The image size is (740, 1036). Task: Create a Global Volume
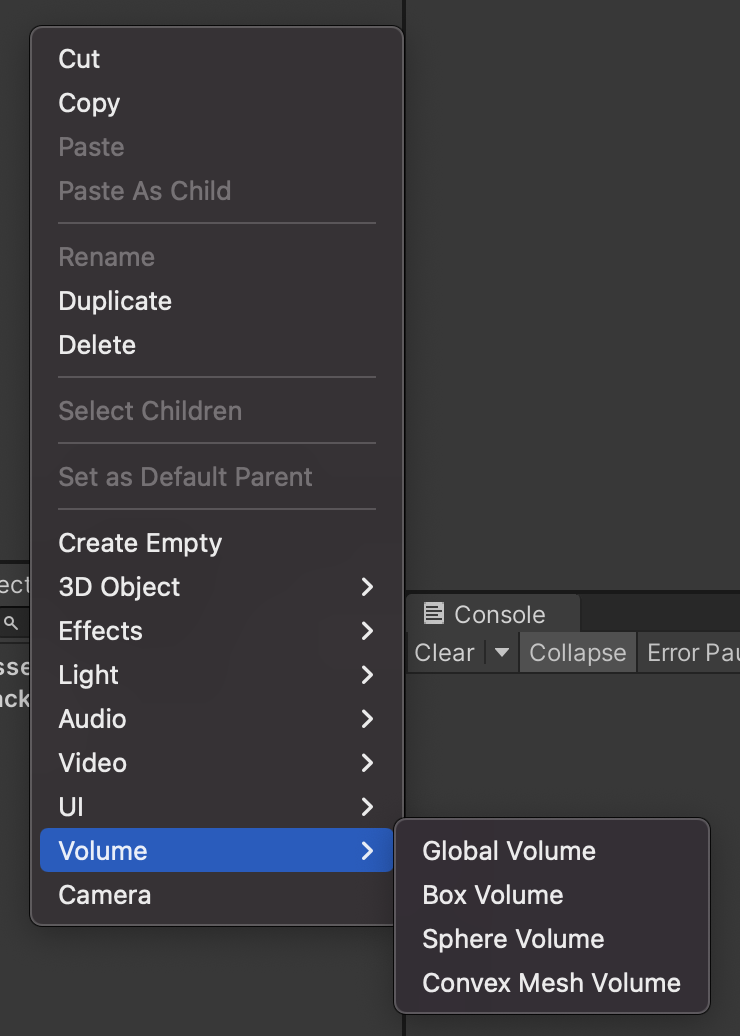click(509, 851)
